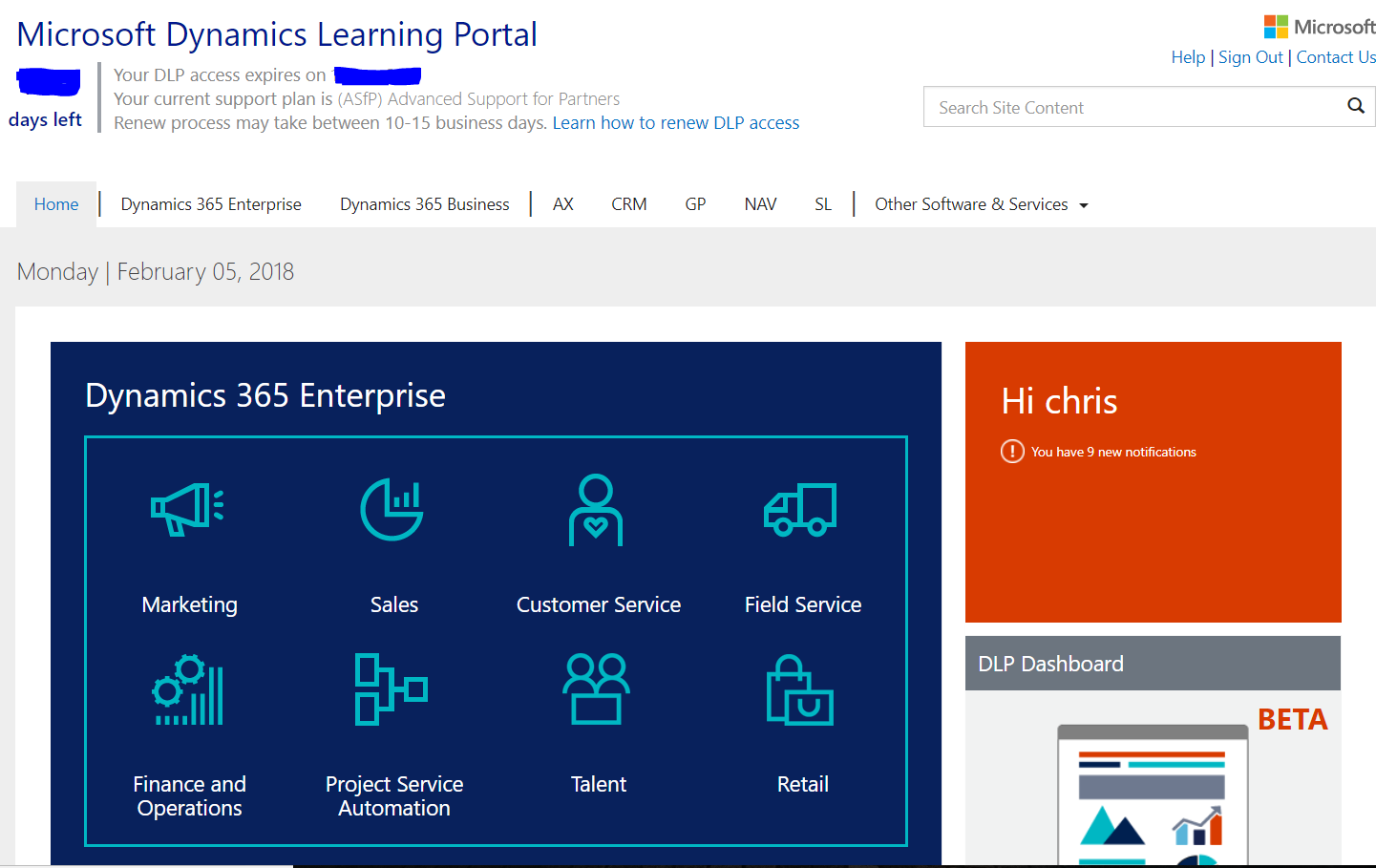Switch to the CRM menu item
This screenshot has width=1376, height=868.
[629, 204]
